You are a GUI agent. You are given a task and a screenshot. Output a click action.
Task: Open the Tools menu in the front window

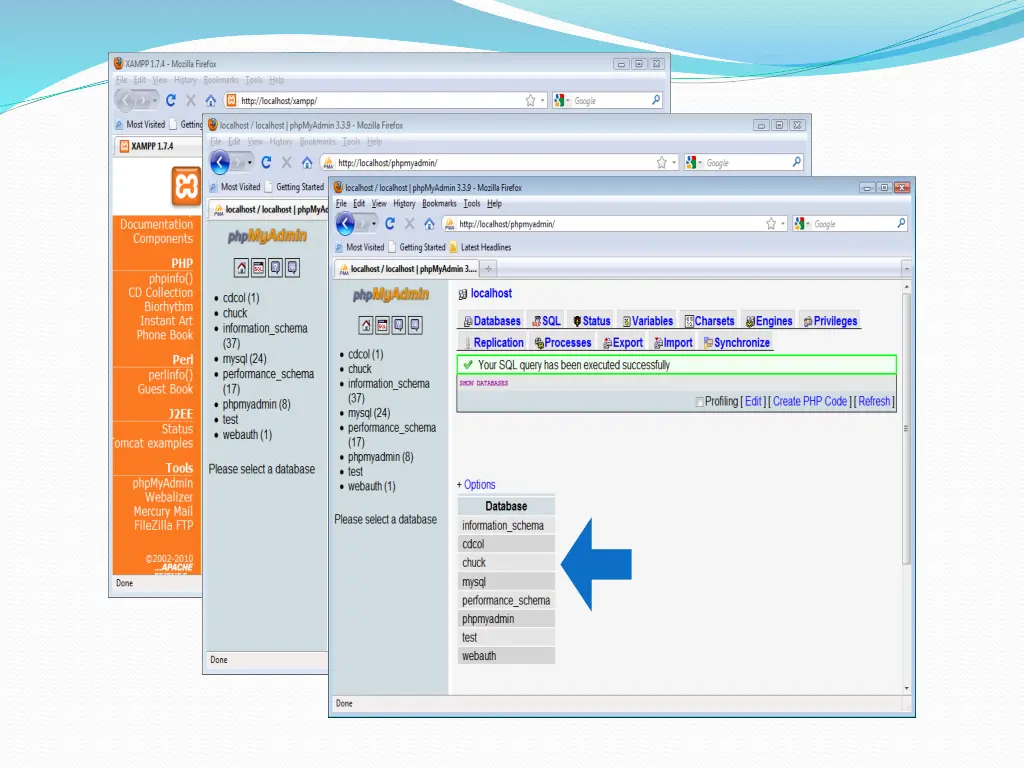472,204
